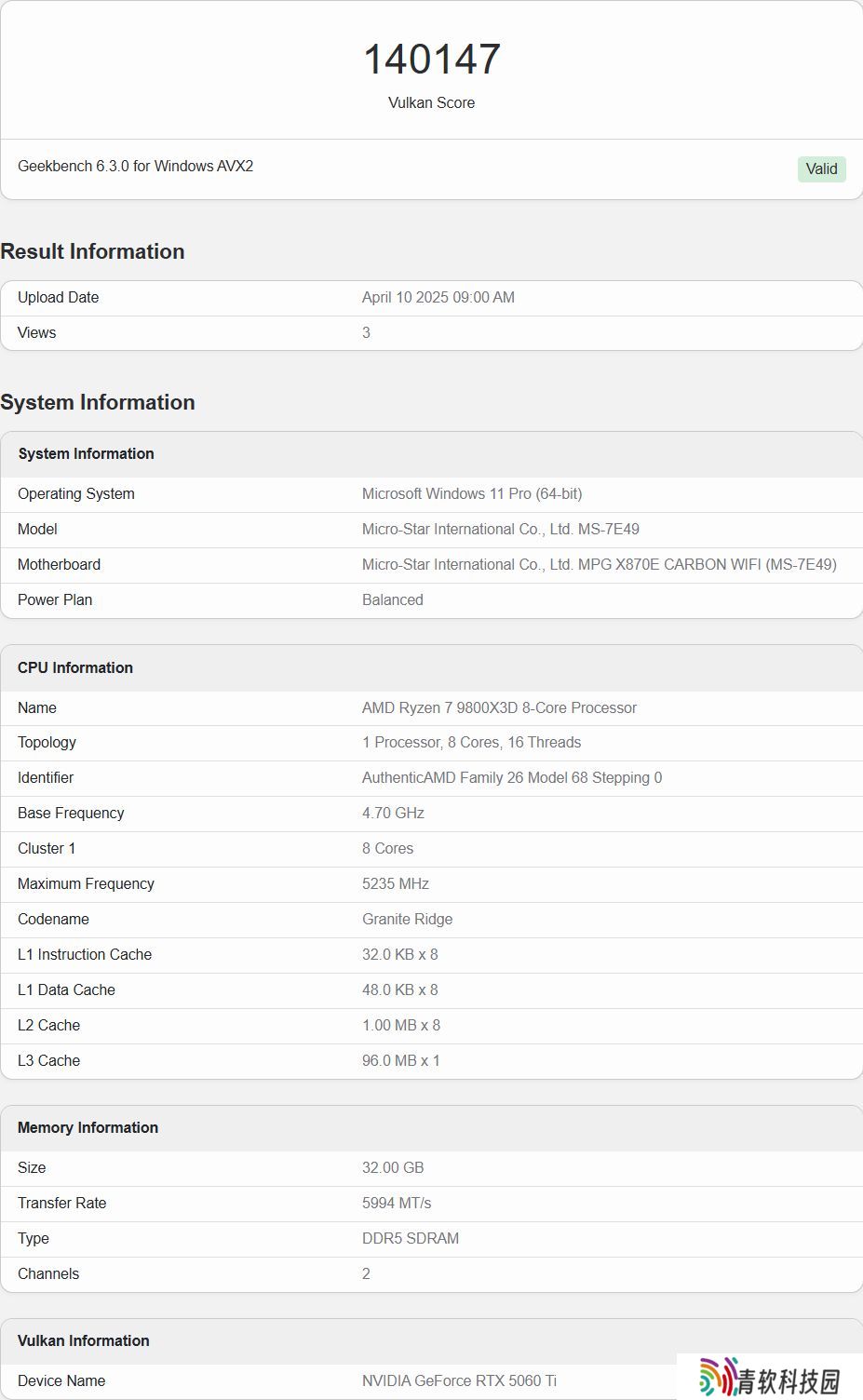Image resolution: width=863 pixels, height=1400 pixels.
Task: Click the System Information table header
Action: pyautogui.click(x=86, y=454)
